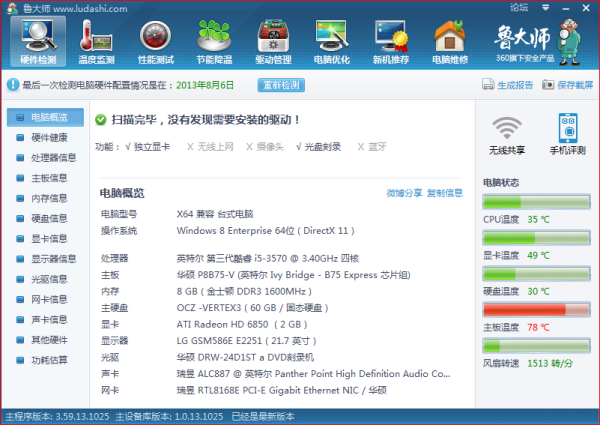Open the 电脑优化 optimization tool
This screenshot has width=600, height=425.
click(332, 42)
